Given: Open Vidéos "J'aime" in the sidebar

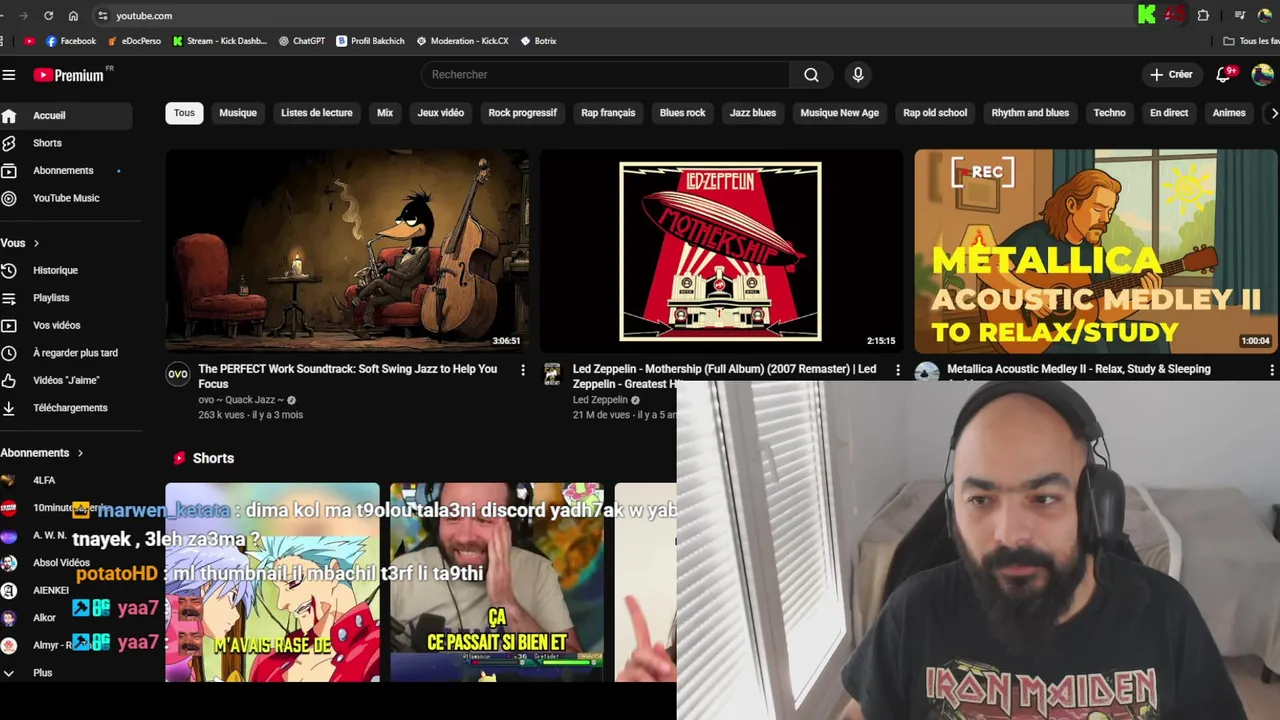Looking at the screenshot, I should [x=66, y=380].
